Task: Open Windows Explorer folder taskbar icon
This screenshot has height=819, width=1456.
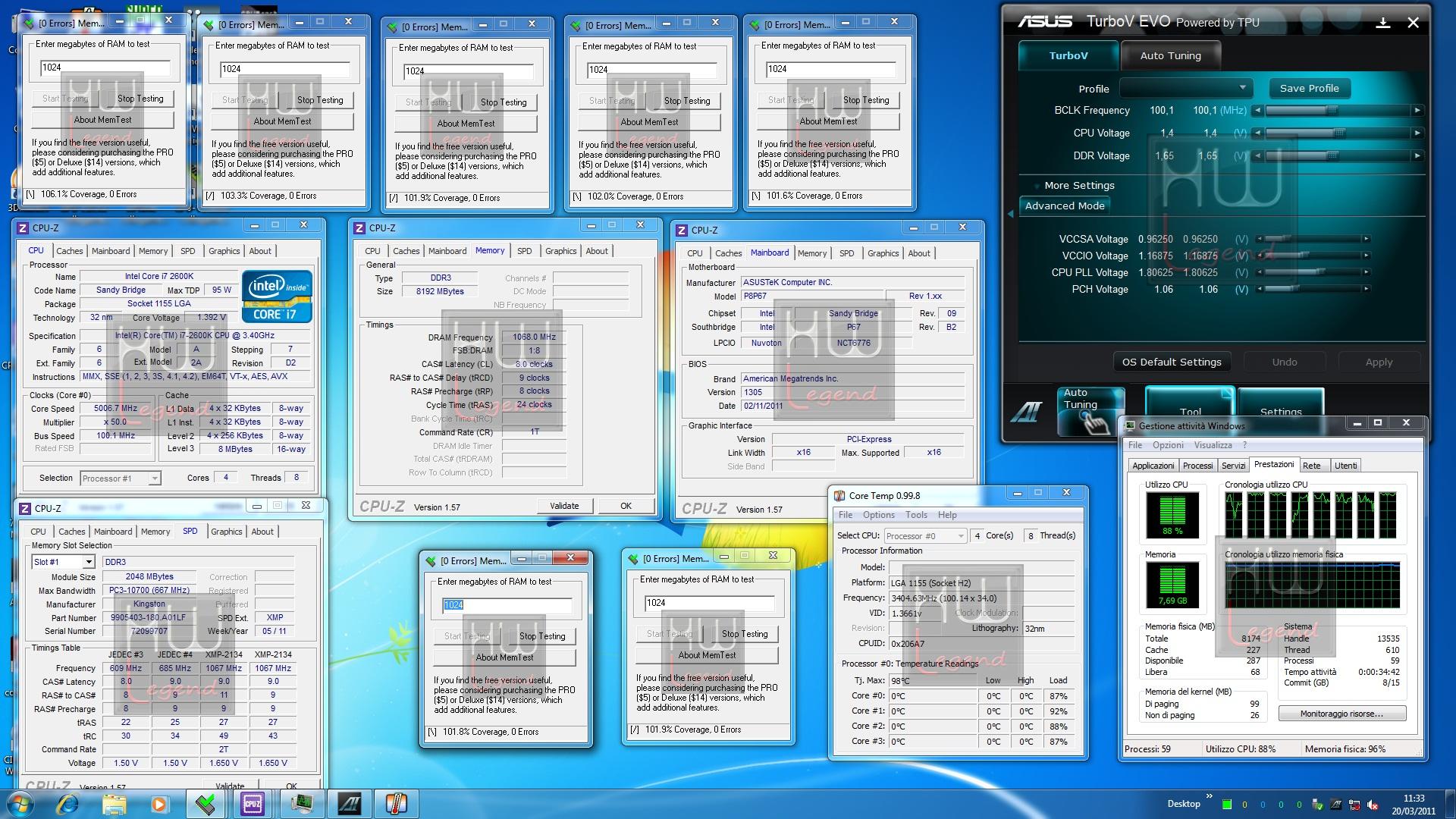Action: pyautogui.click(x=114, y=804)
